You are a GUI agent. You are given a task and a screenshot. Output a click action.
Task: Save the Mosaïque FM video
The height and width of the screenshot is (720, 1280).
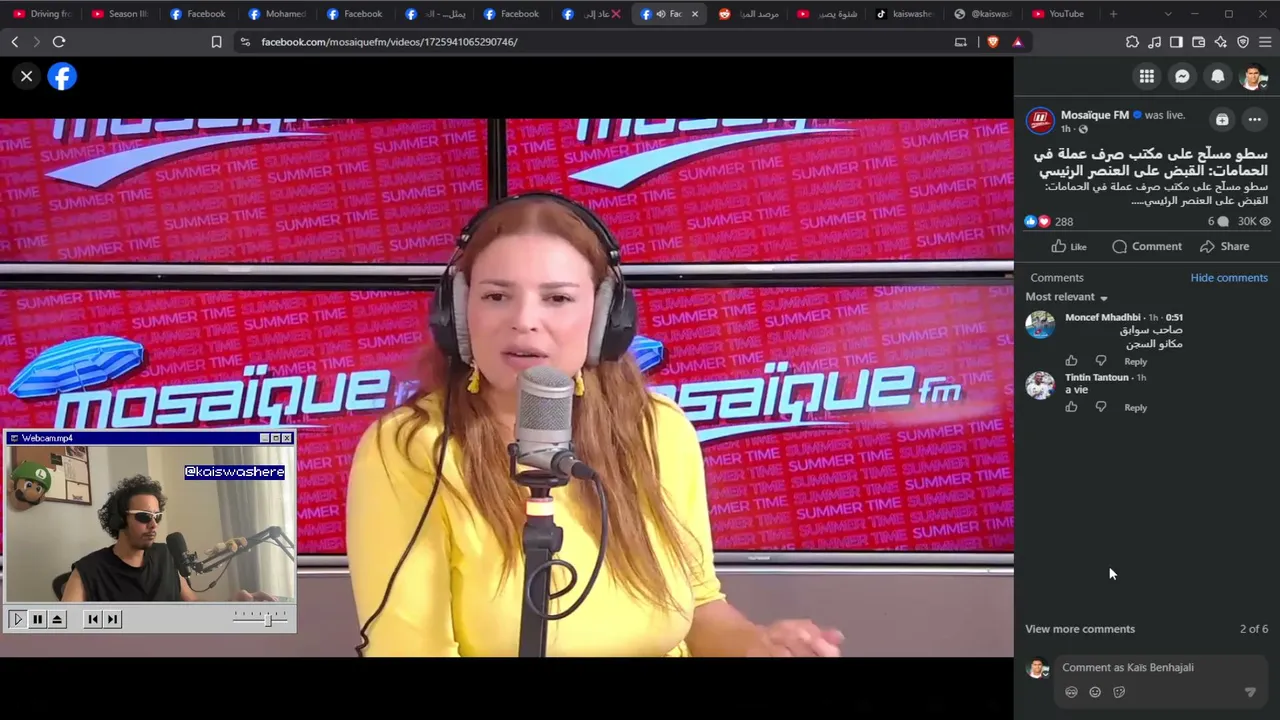pyautogui.click(x=1222, y=120)
